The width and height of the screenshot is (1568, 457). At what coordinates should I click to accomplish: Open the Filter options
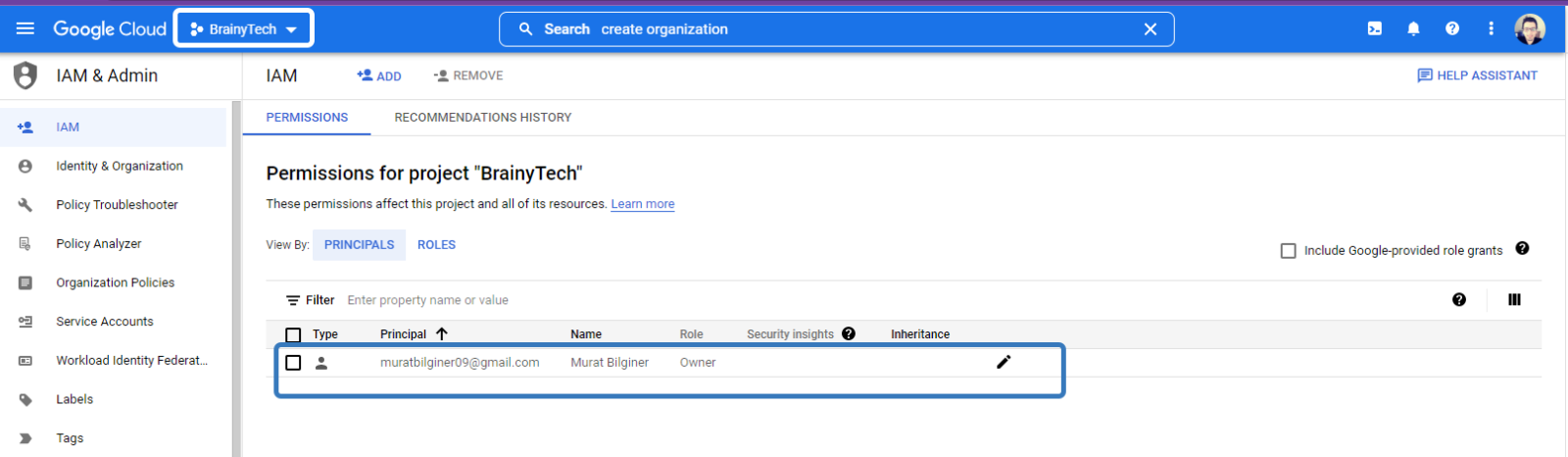(x=310, y=300)
